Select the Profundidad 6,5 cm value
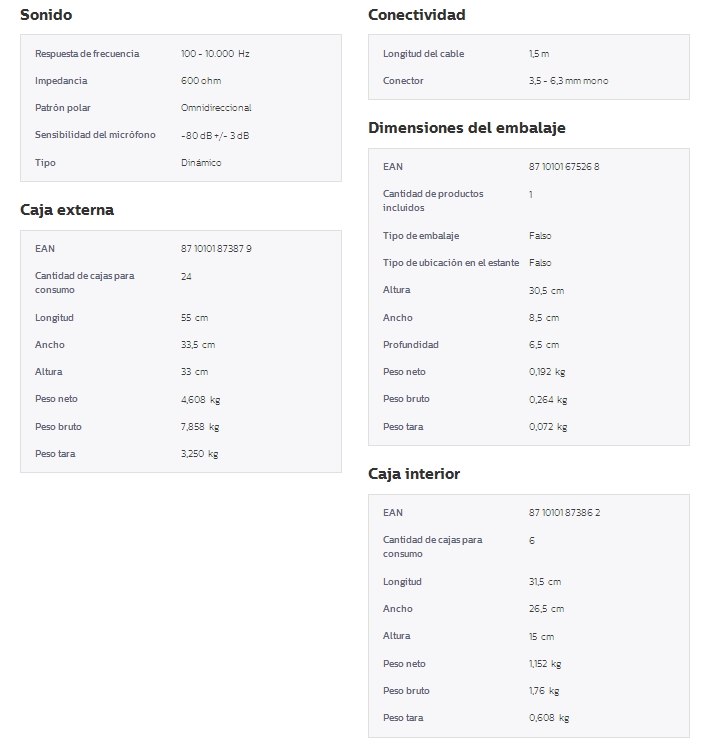The image size is (716, 747). [x=544, y=345]
